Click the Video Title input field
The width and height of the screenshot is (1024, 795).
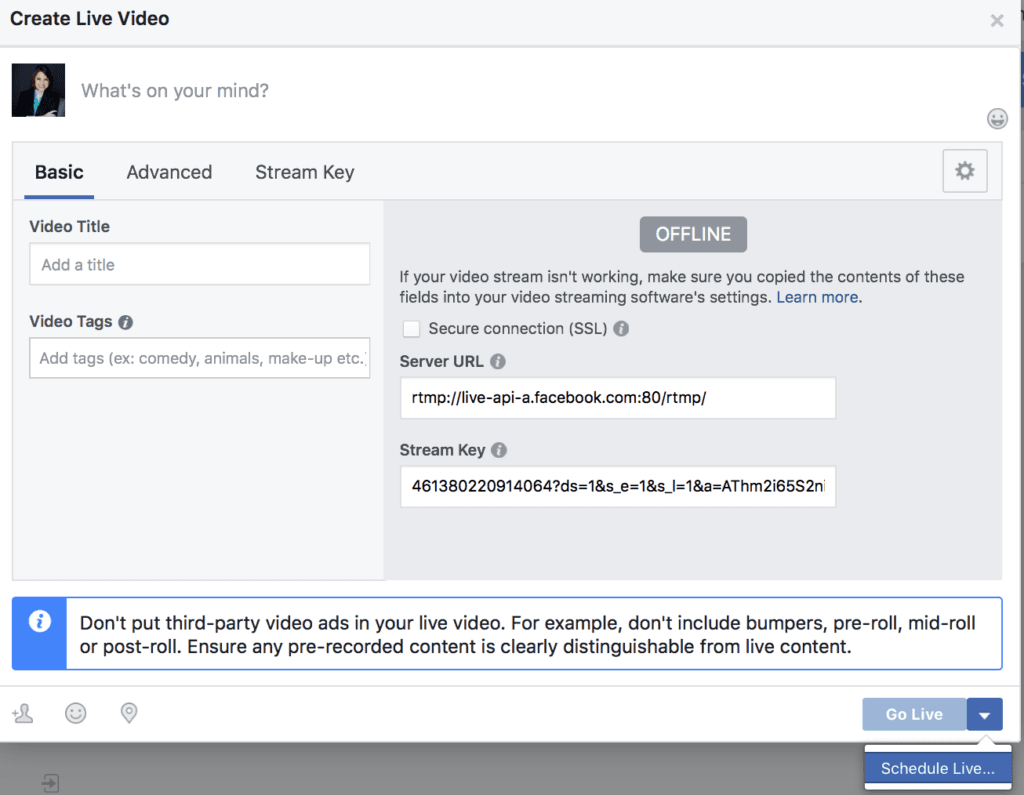(x=200, y=265)
